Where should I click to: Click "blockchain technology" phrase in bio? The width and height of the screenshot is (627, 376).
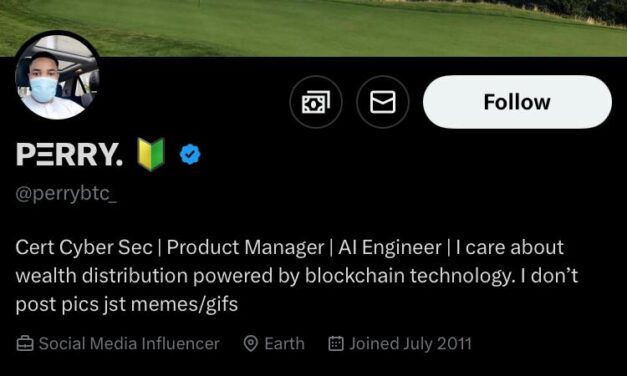408,276
